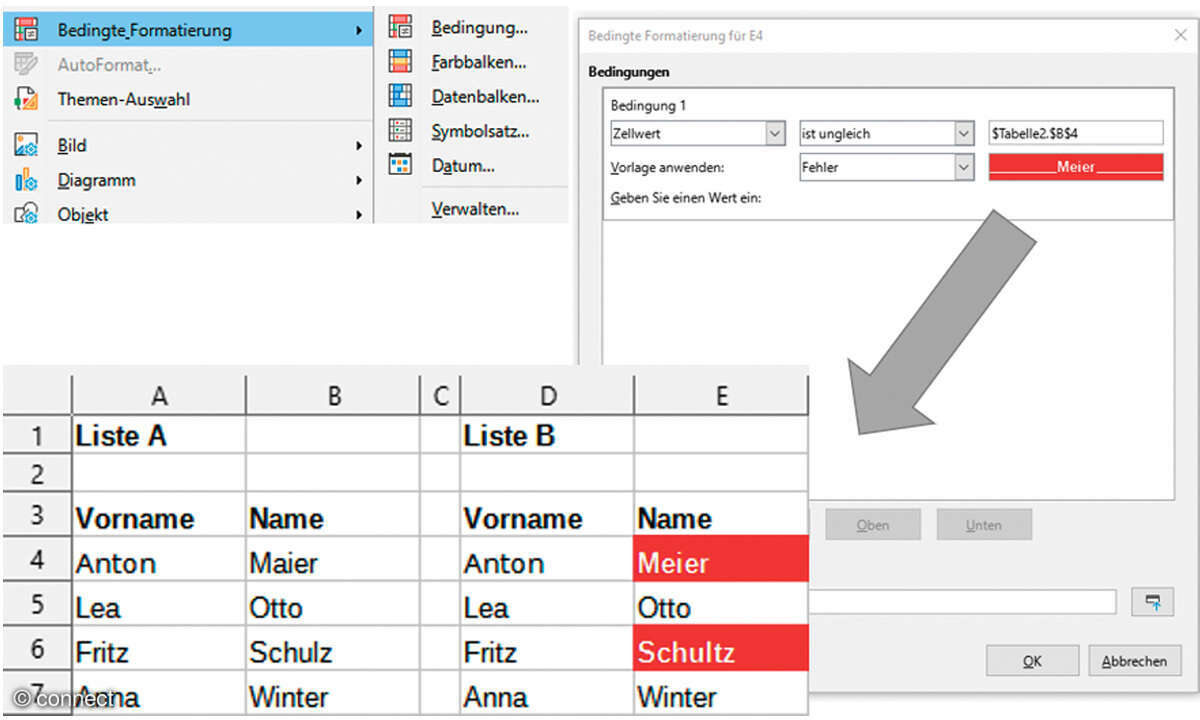The height and width of the screenshot is (720, 1200).
Task: Click the Bedingte Formatierung icon
Action: (26, 30)
